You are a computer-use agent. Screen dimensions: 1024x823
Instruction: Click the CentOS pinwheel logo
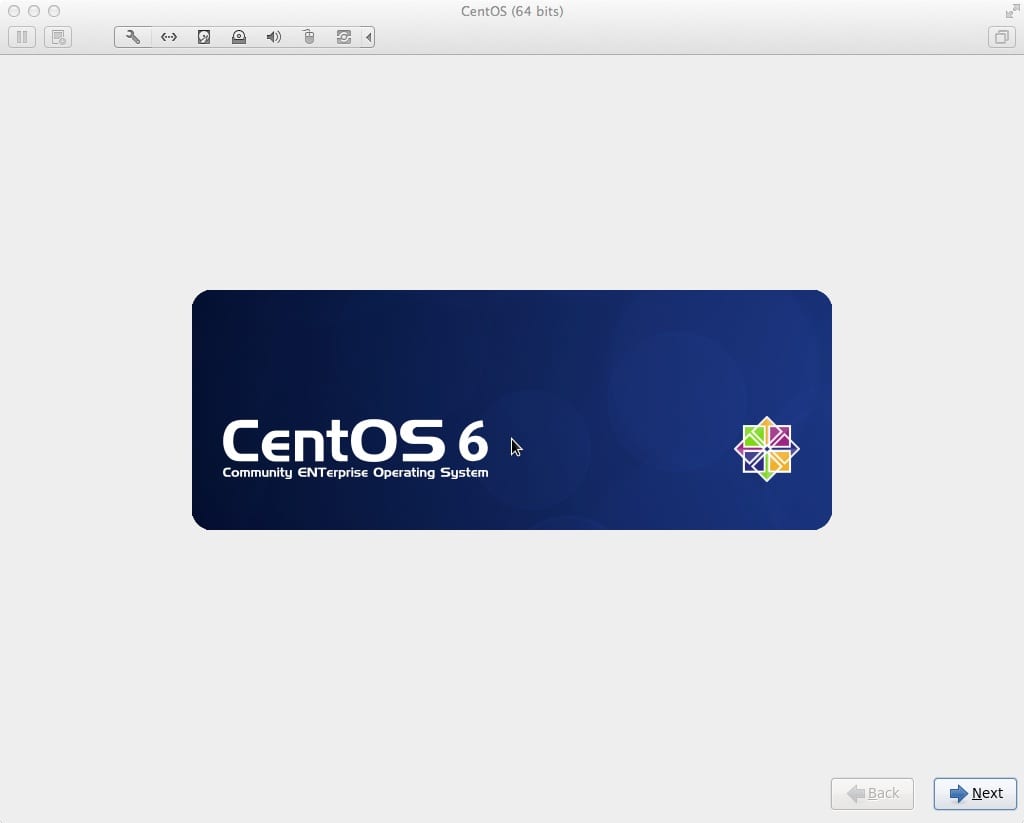point(767,449)
